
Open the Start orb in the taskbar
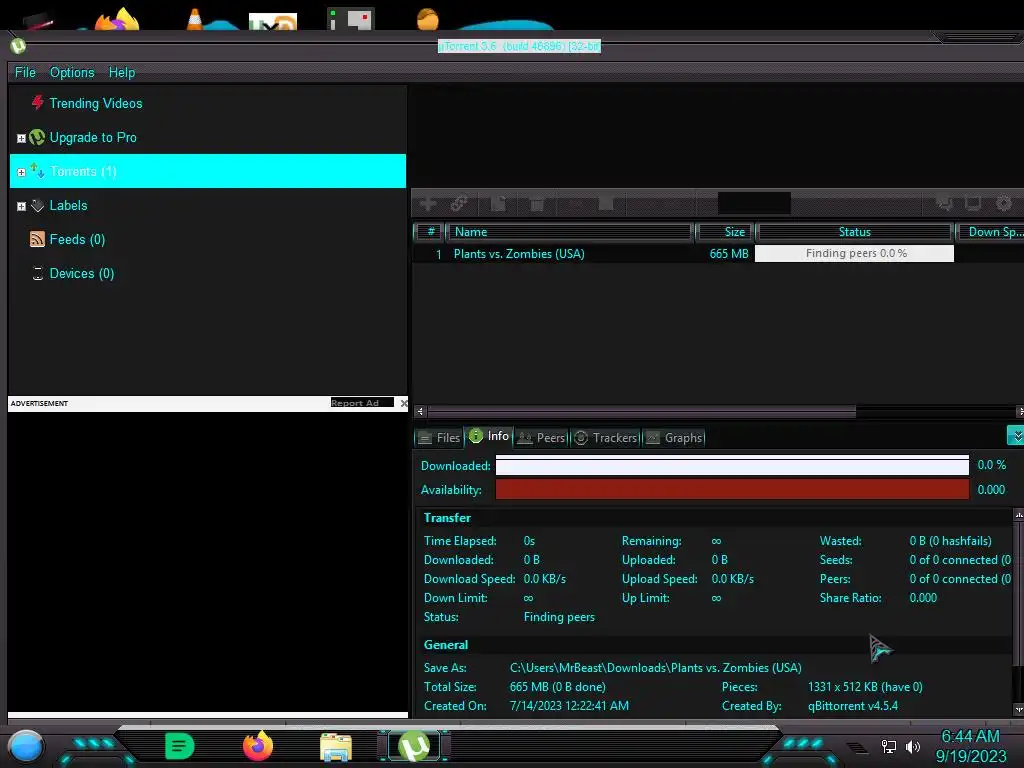25,746
